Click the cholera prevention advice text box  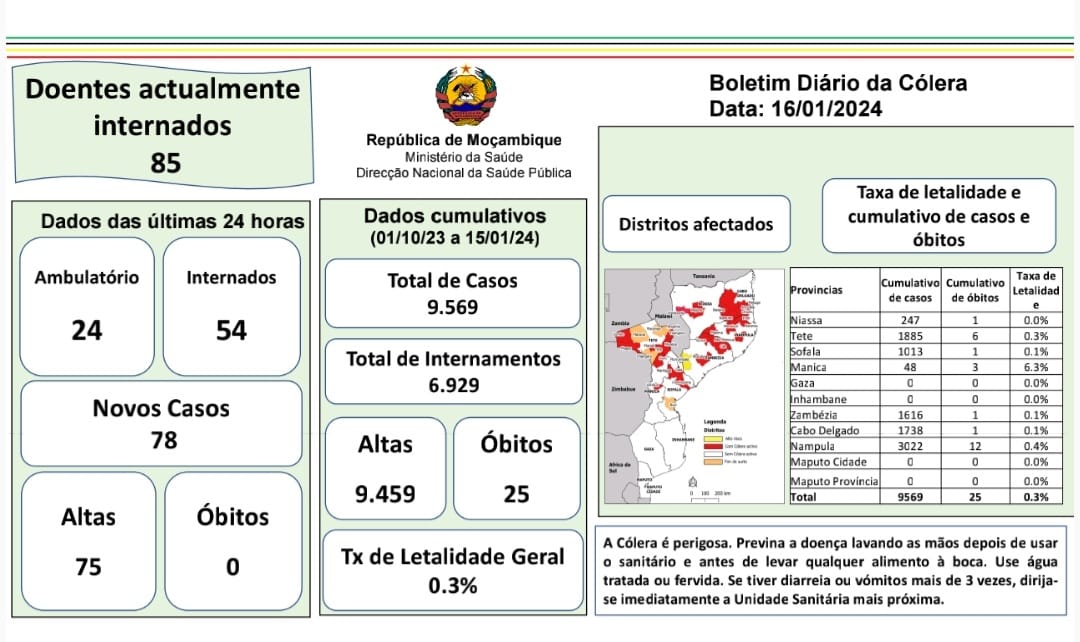click(831, 570)
